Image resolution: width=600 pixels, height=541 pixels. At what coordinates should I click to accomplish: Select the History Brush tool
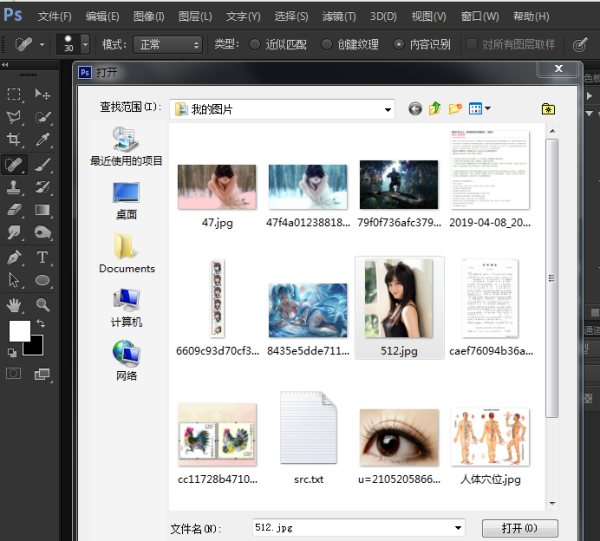[x=42, y=187]
